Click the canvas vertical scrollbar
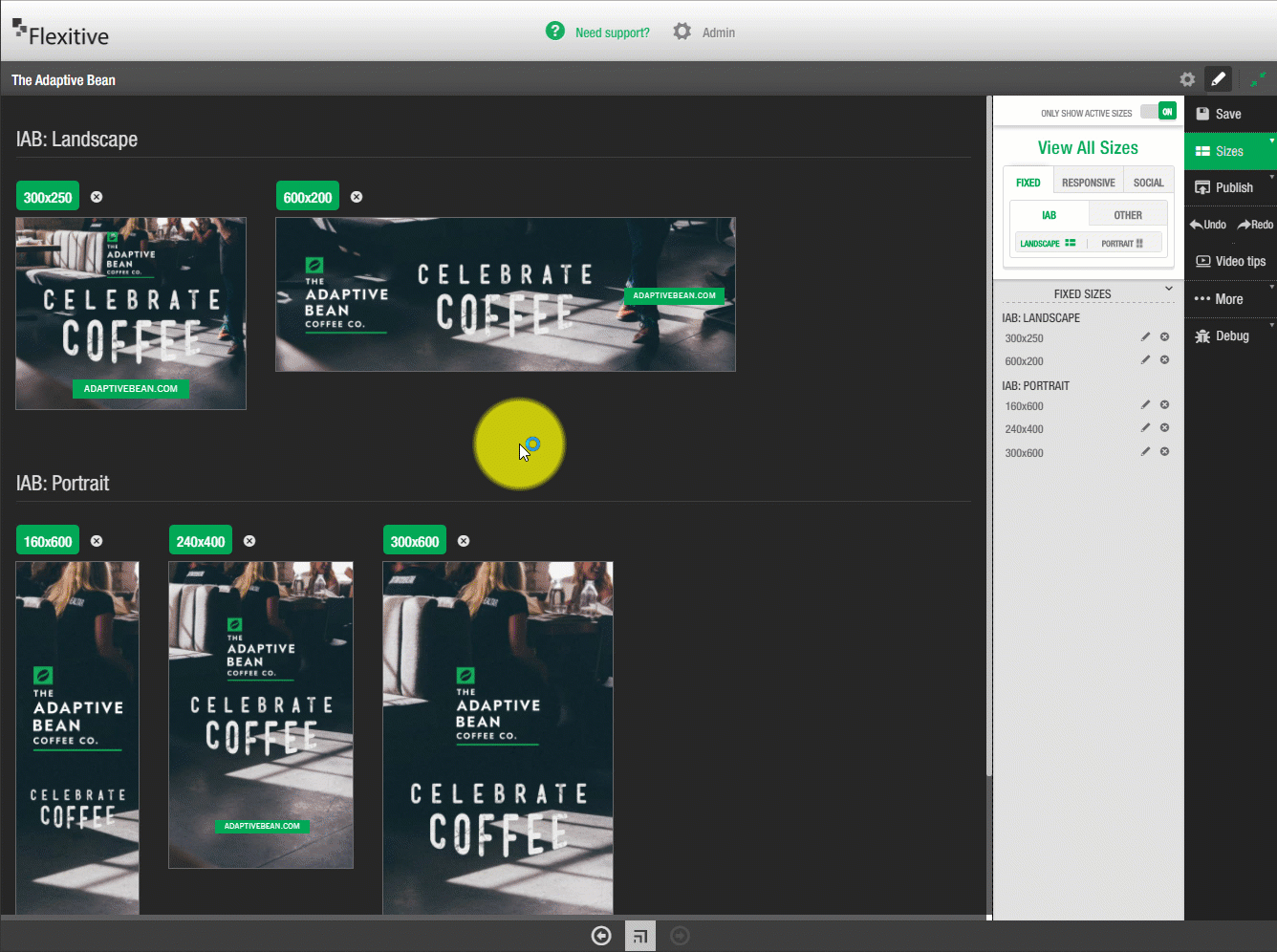This screenshot has width=1277, height=952. (x=988, y=436)
